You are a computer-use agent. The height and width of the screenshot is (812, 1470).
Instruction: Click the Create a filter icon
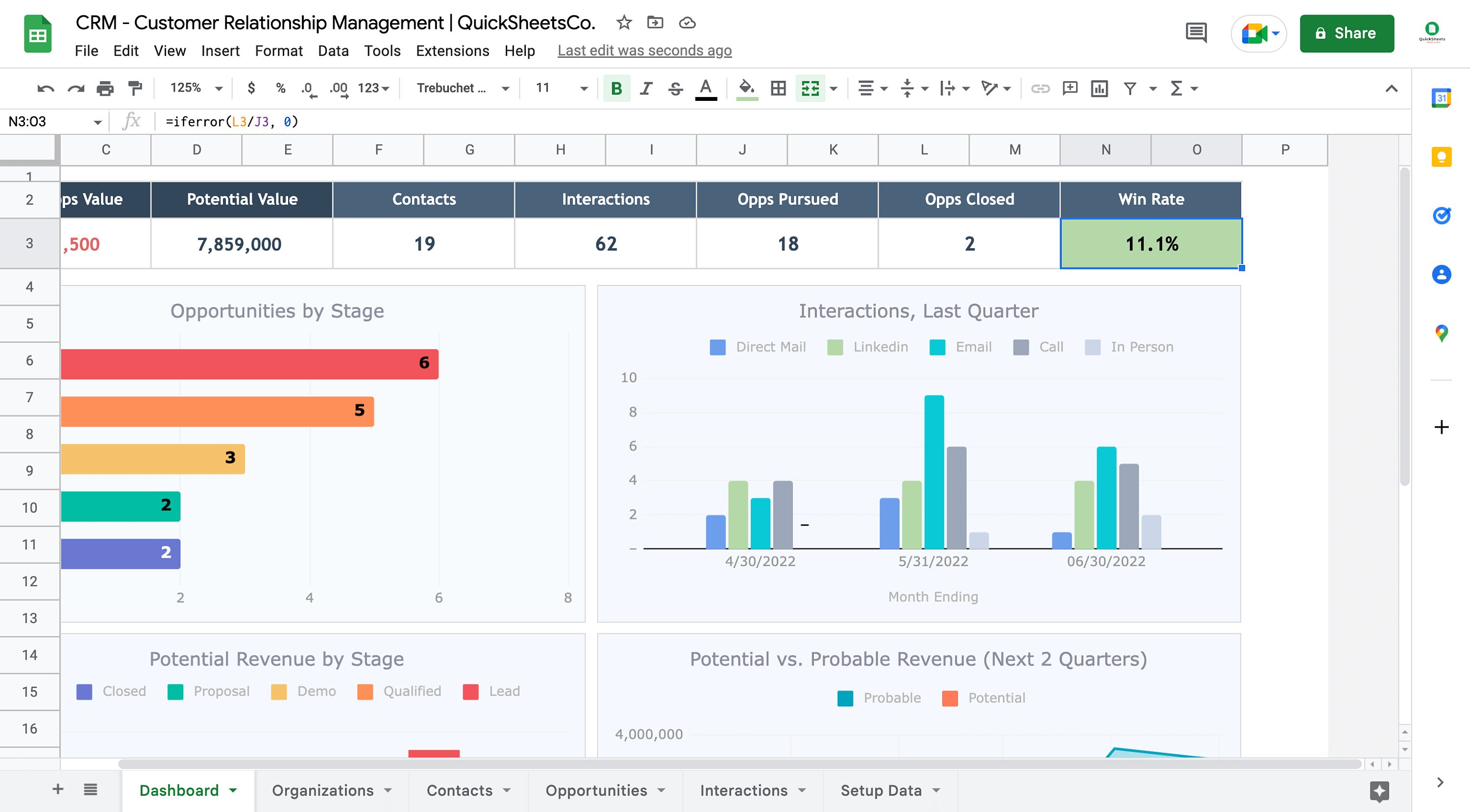pyautogui.click(x=1129, y=88)
